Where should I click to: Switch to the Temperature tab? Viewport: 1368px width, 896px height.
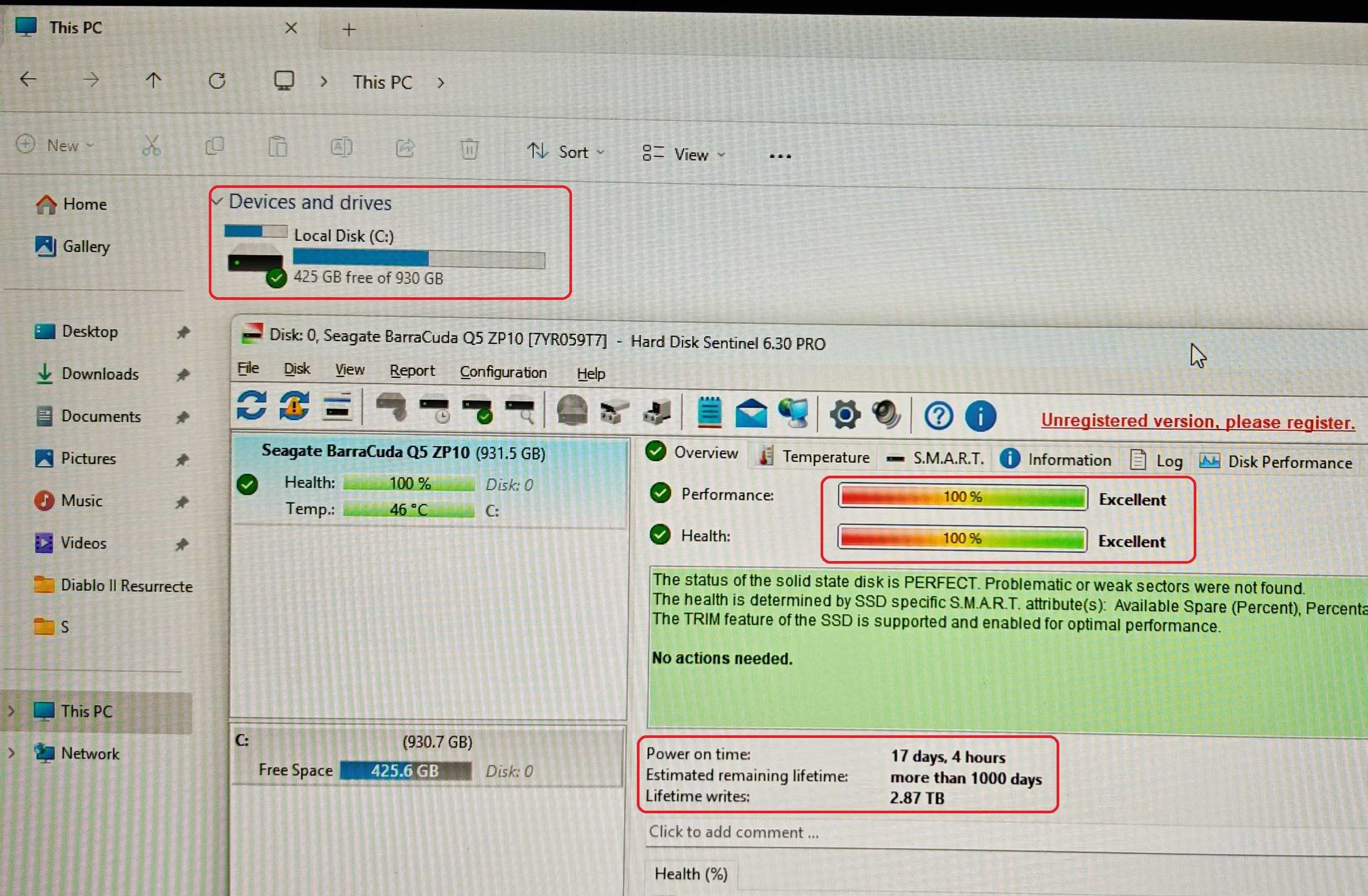click(x=814, y=457)
